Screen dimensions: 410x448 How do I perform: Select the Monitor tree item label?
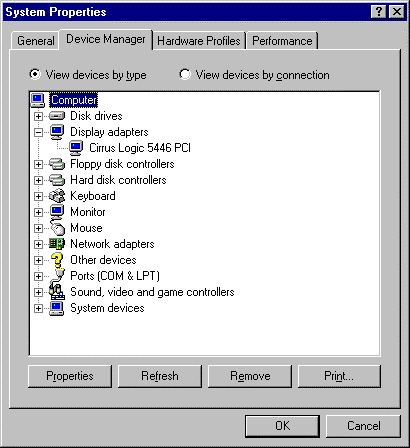88,212
